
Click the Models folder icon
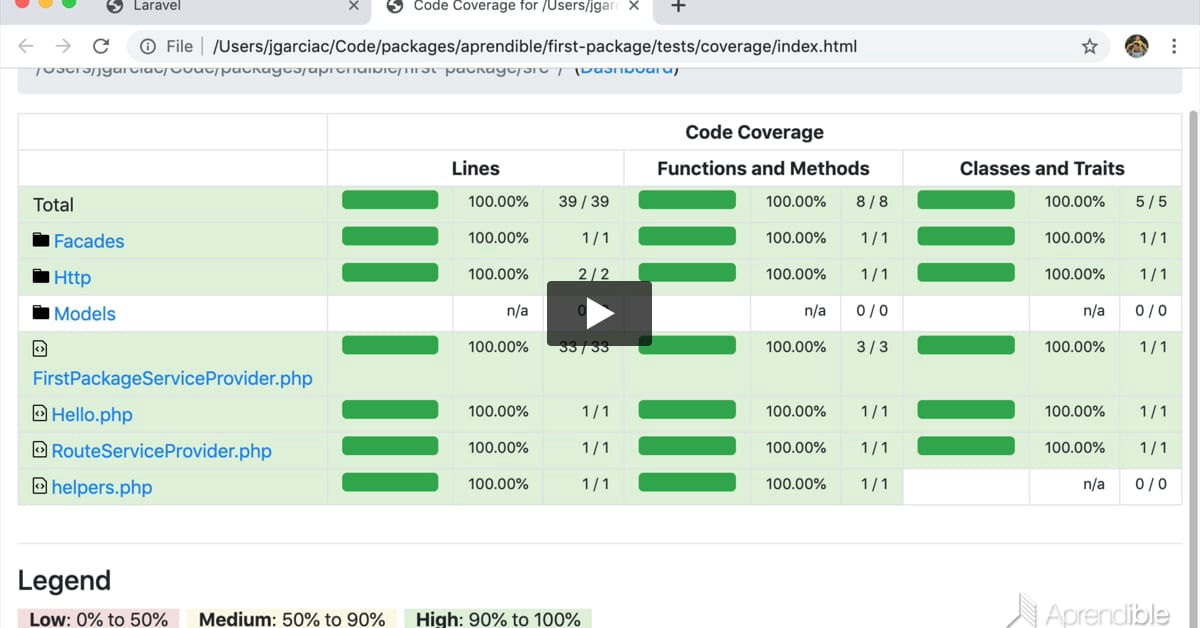[41, 312]
